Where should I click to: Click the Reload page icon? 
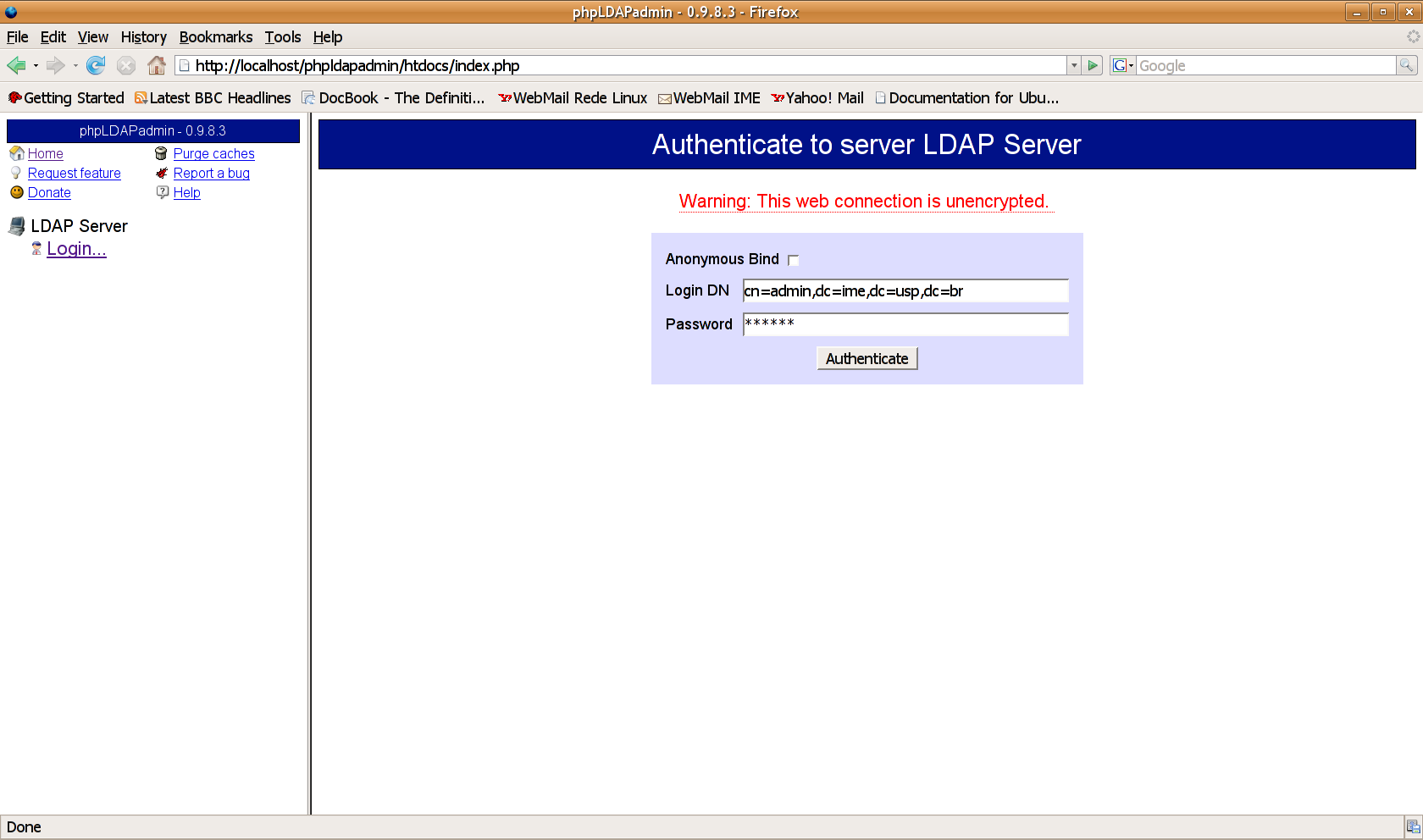[96, 65]
